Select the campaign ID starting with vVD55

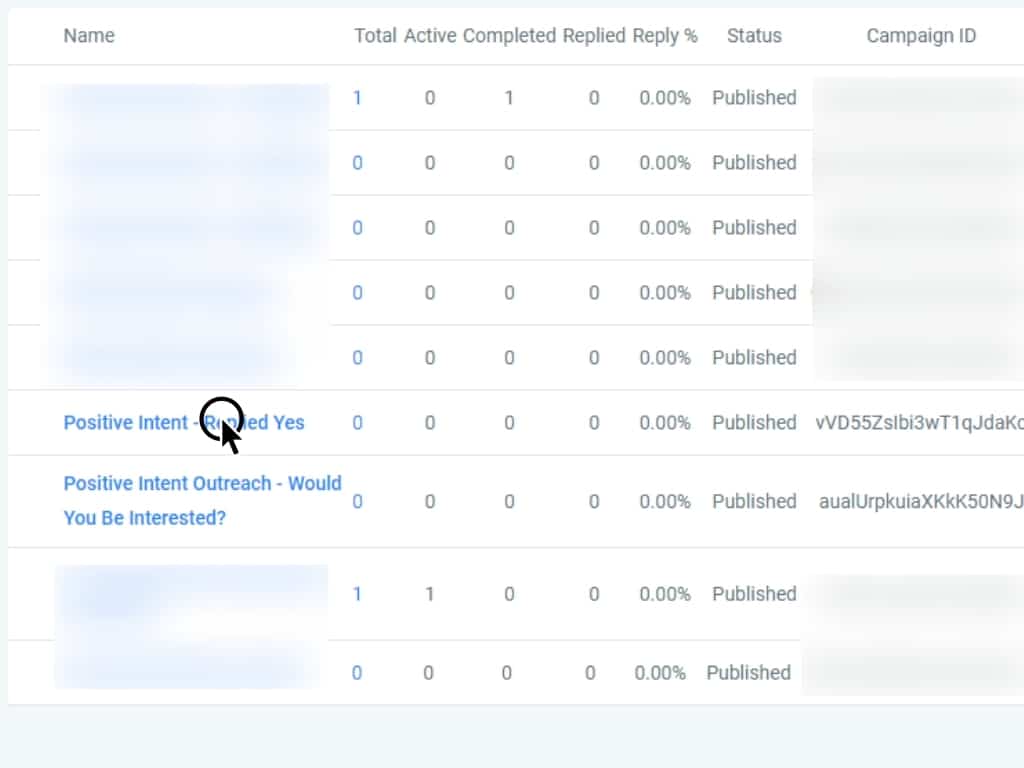click(919, 423)
